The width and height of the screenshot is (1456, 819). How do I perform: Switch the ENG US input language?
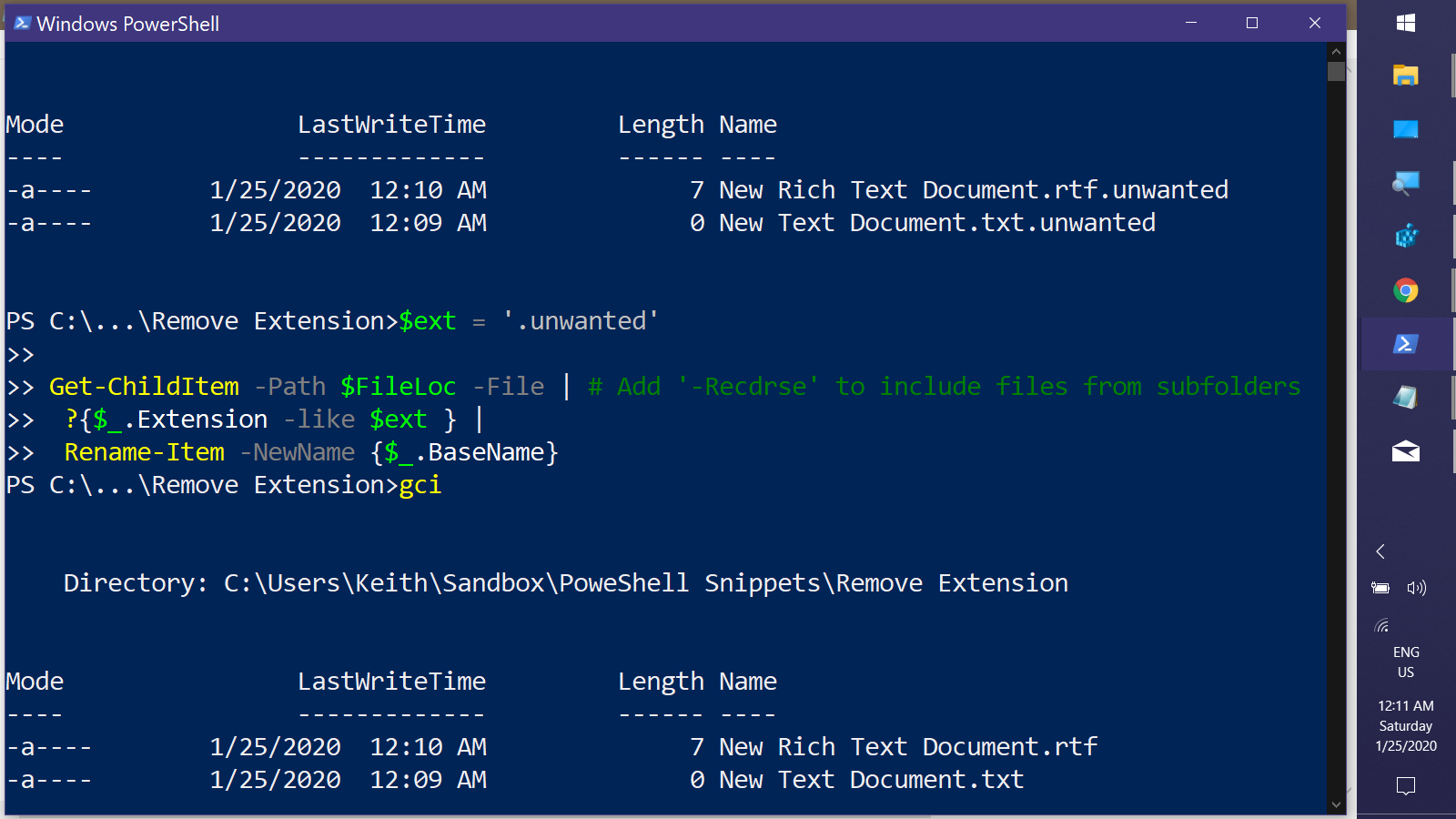1406,662
